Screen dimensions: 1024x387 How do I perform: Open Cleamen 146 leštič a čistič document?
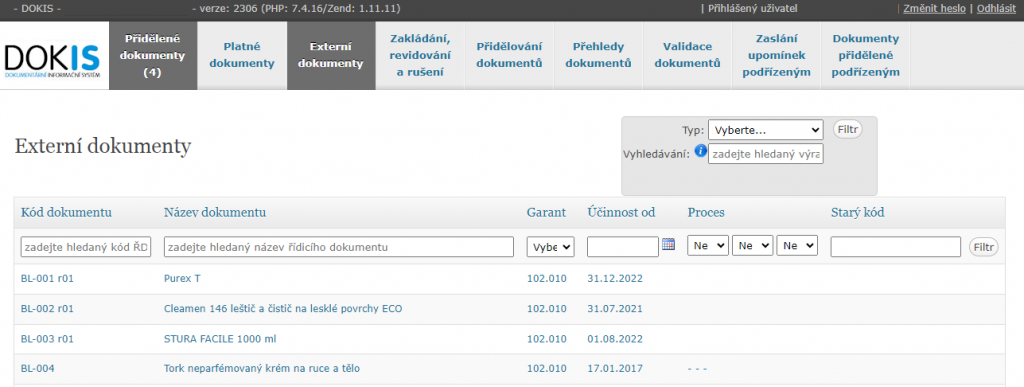pyautogui.click(x=283, y=309)
